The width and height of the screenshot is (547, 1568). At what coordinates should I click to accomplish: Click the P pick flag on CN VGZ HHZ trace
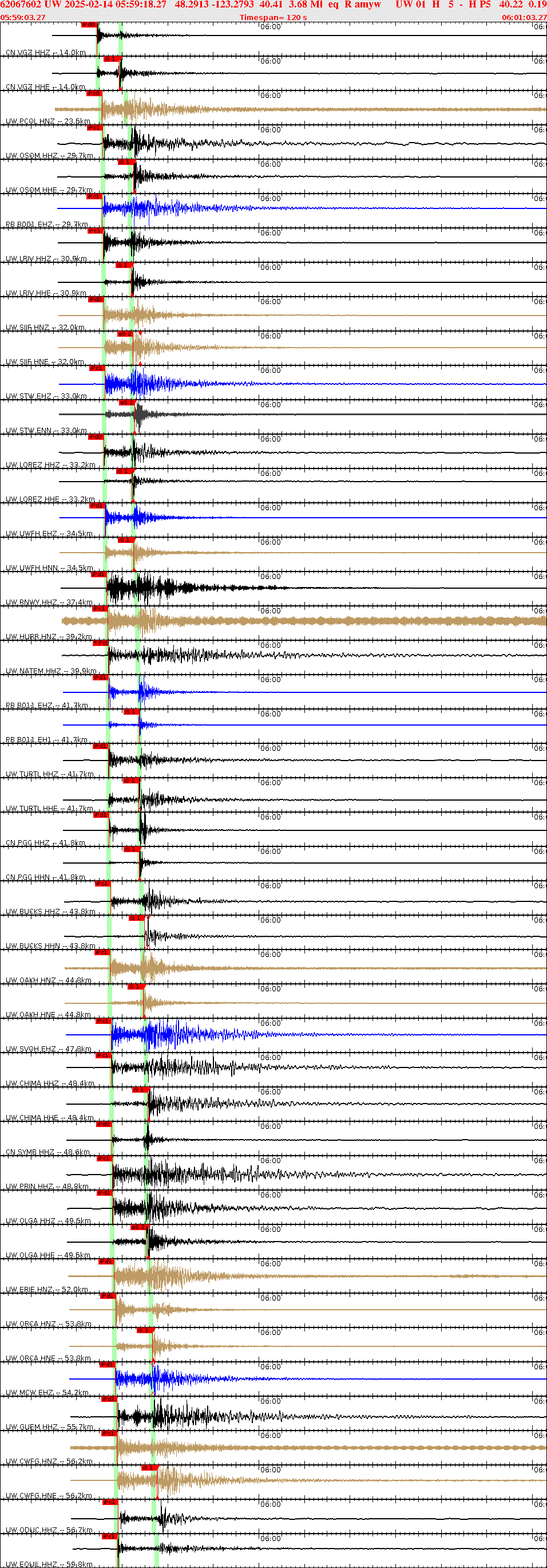pos(89,25)
